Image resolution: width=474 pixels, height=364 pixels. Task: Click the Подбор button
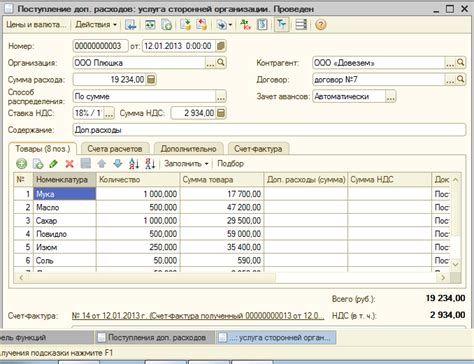(230, 164)
